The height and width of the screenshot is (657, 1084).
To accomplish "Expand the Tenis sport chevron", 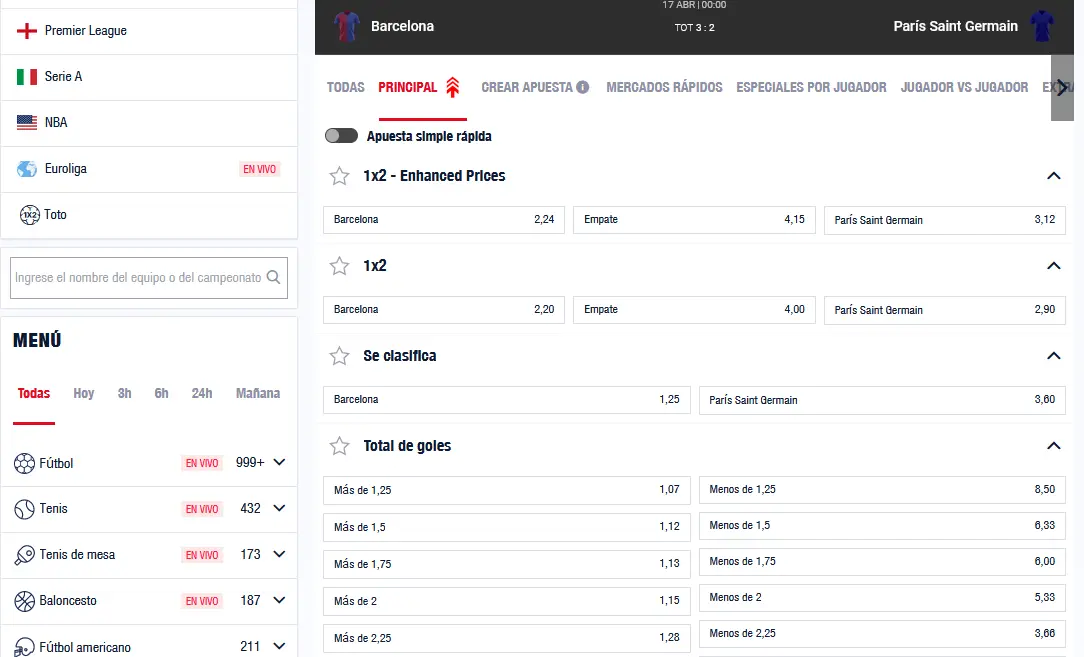I will (x=279, y=508).
